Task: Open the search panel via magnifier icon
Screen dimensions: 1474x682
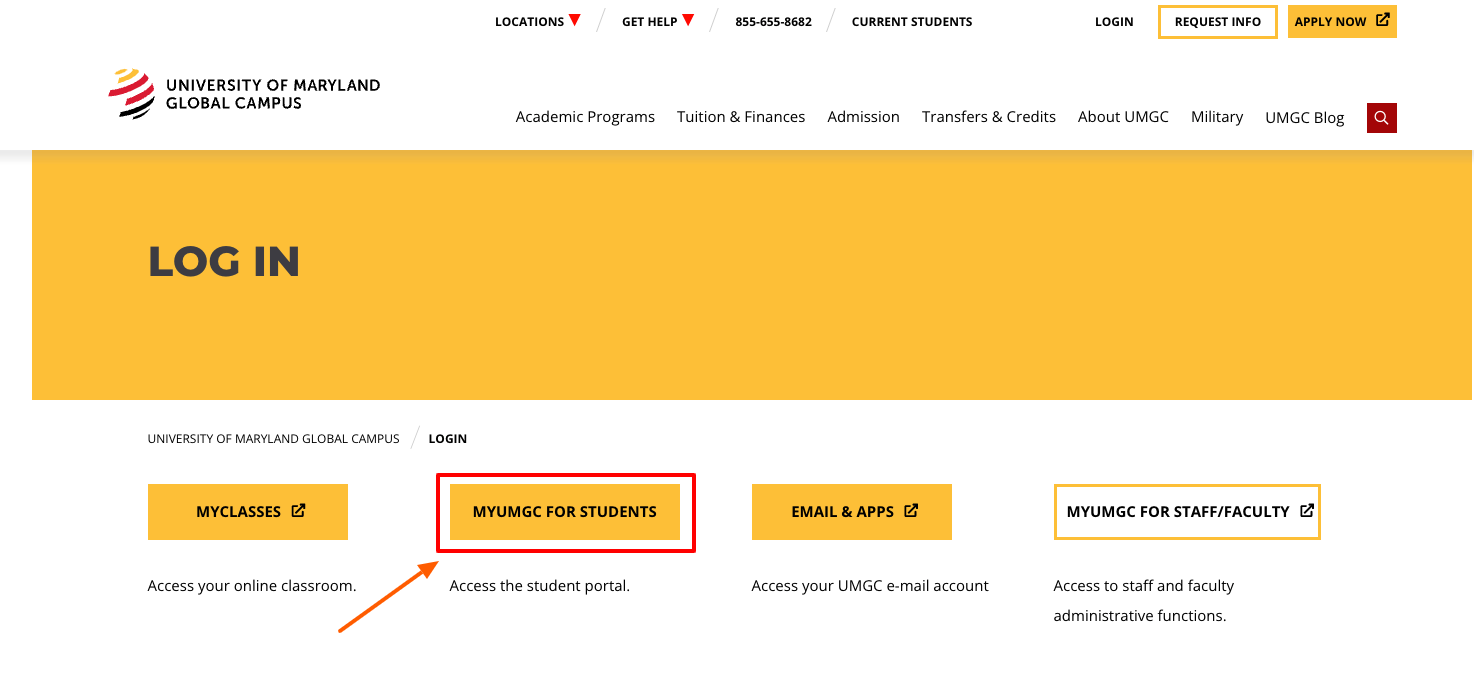Action: coord(1381,117)
